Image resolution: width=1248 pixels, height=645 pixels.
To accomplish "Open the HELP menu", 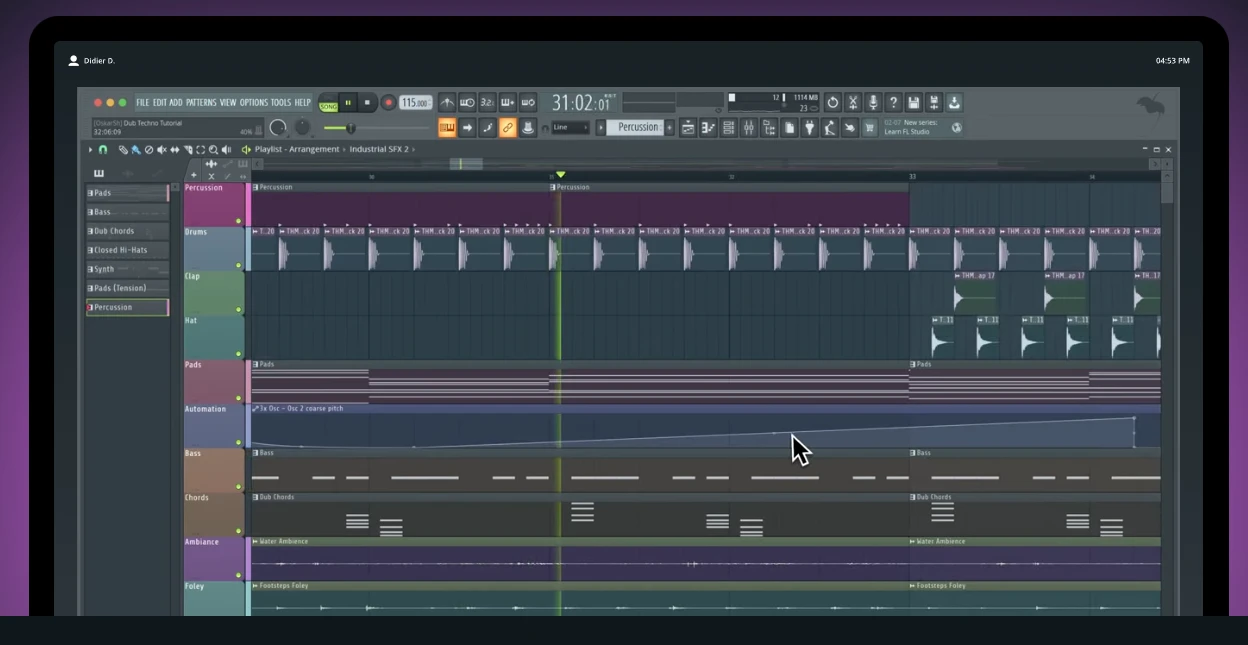I will pos(303,102).
